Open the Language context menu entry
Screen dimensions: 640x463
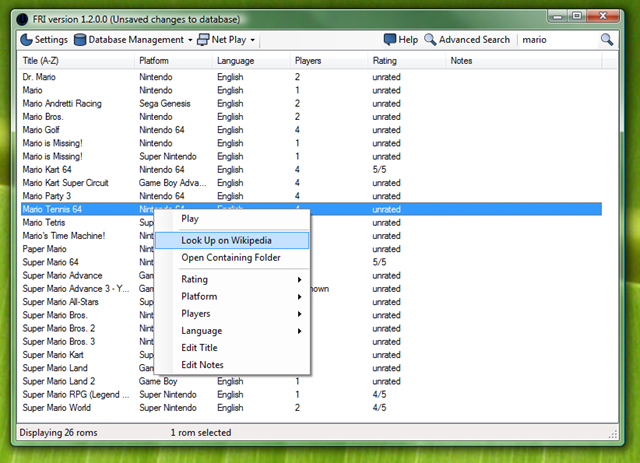pos(232,331)
